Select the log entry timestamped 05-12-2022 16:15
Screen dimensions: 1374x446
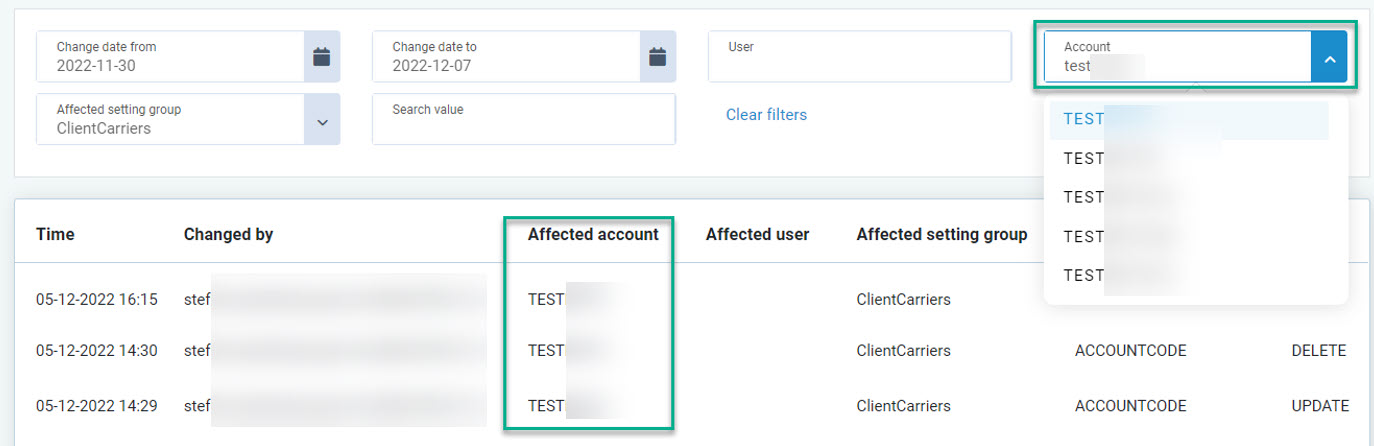coord(96,299)
